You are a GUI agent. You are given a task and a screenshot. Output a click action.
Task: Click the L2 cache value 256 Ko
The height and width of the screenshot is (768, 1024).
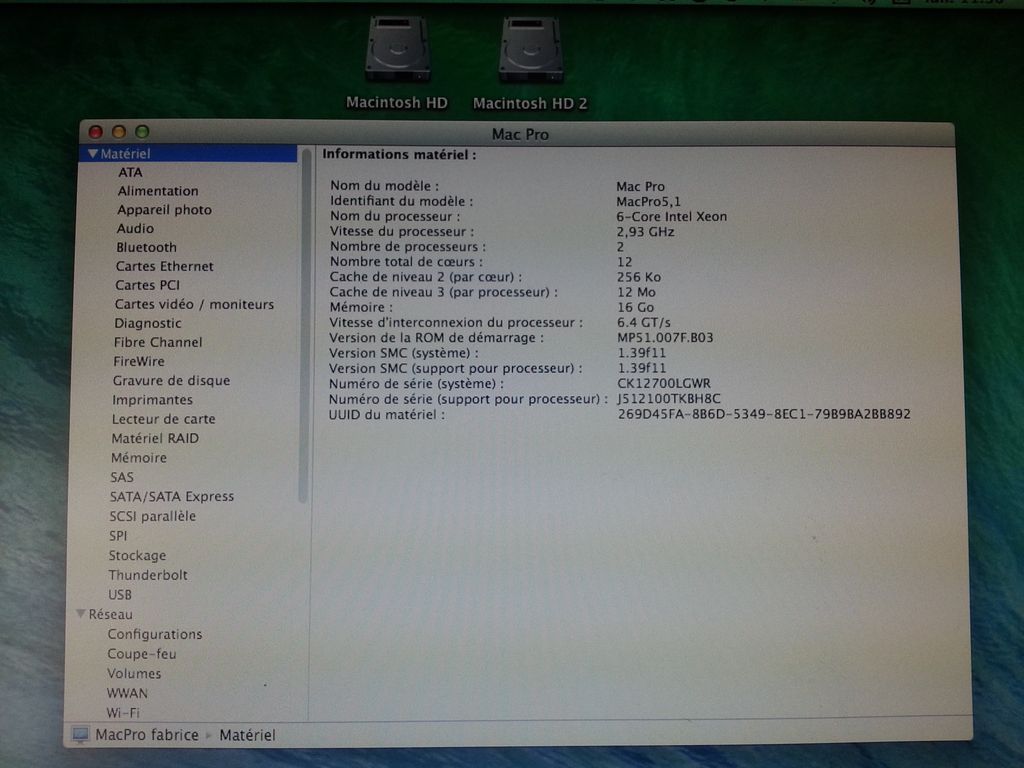[x=639, y=278]
